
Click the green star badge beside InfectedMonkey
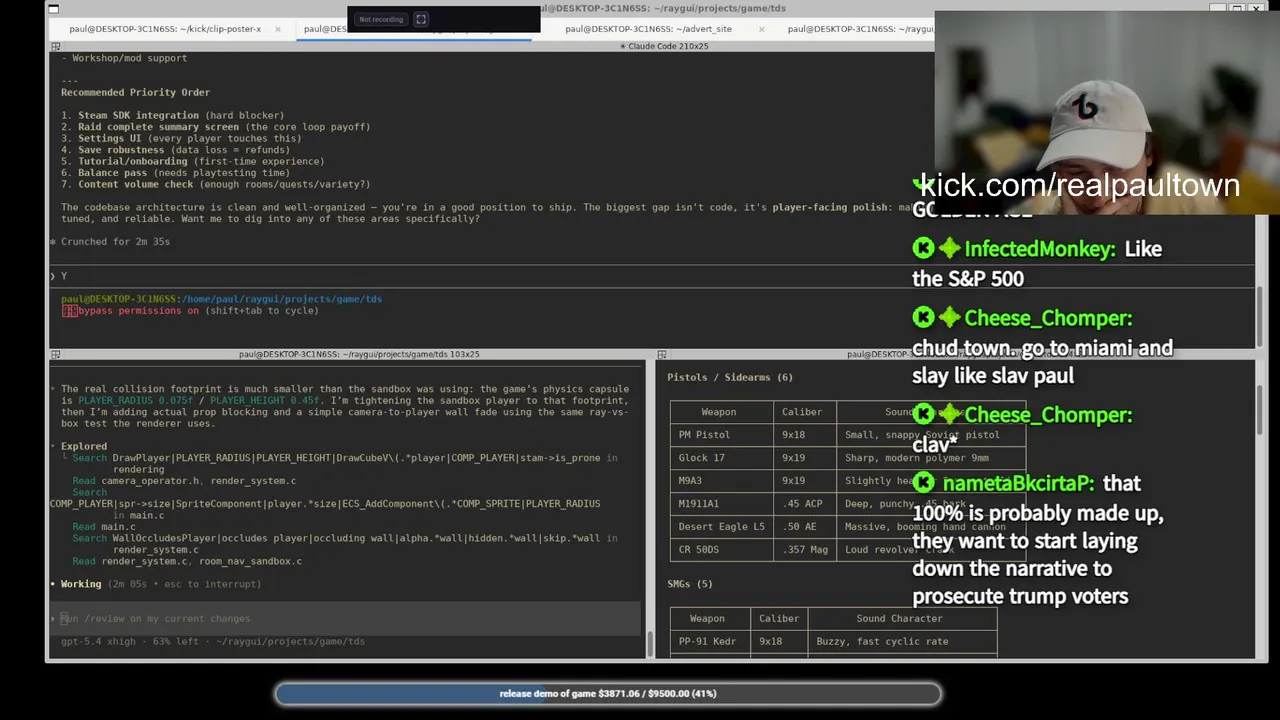point(949,248)
